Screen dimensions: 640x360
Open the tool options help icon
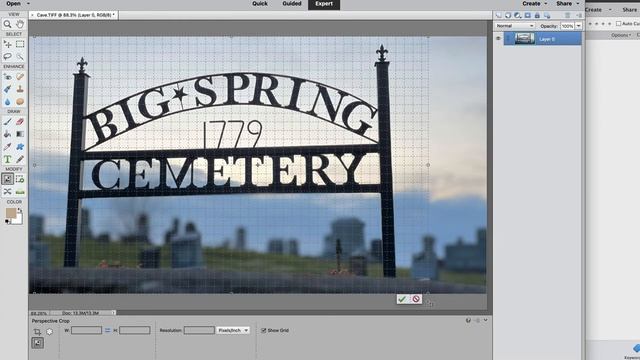tap(468, 320)
